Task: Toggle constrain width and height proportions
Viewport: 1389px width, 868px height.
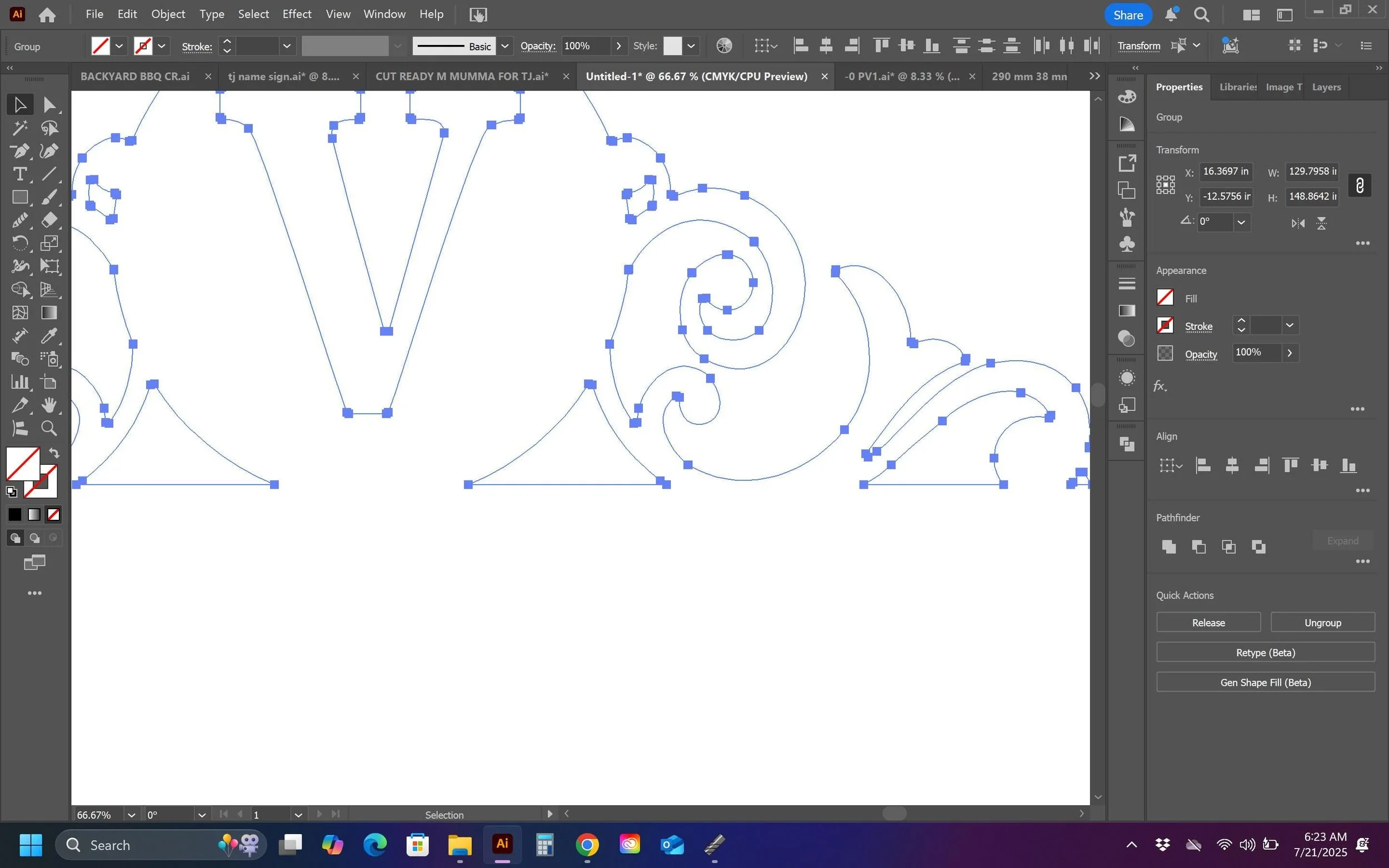Action: pyautogui.click(x=1359, y=185)
